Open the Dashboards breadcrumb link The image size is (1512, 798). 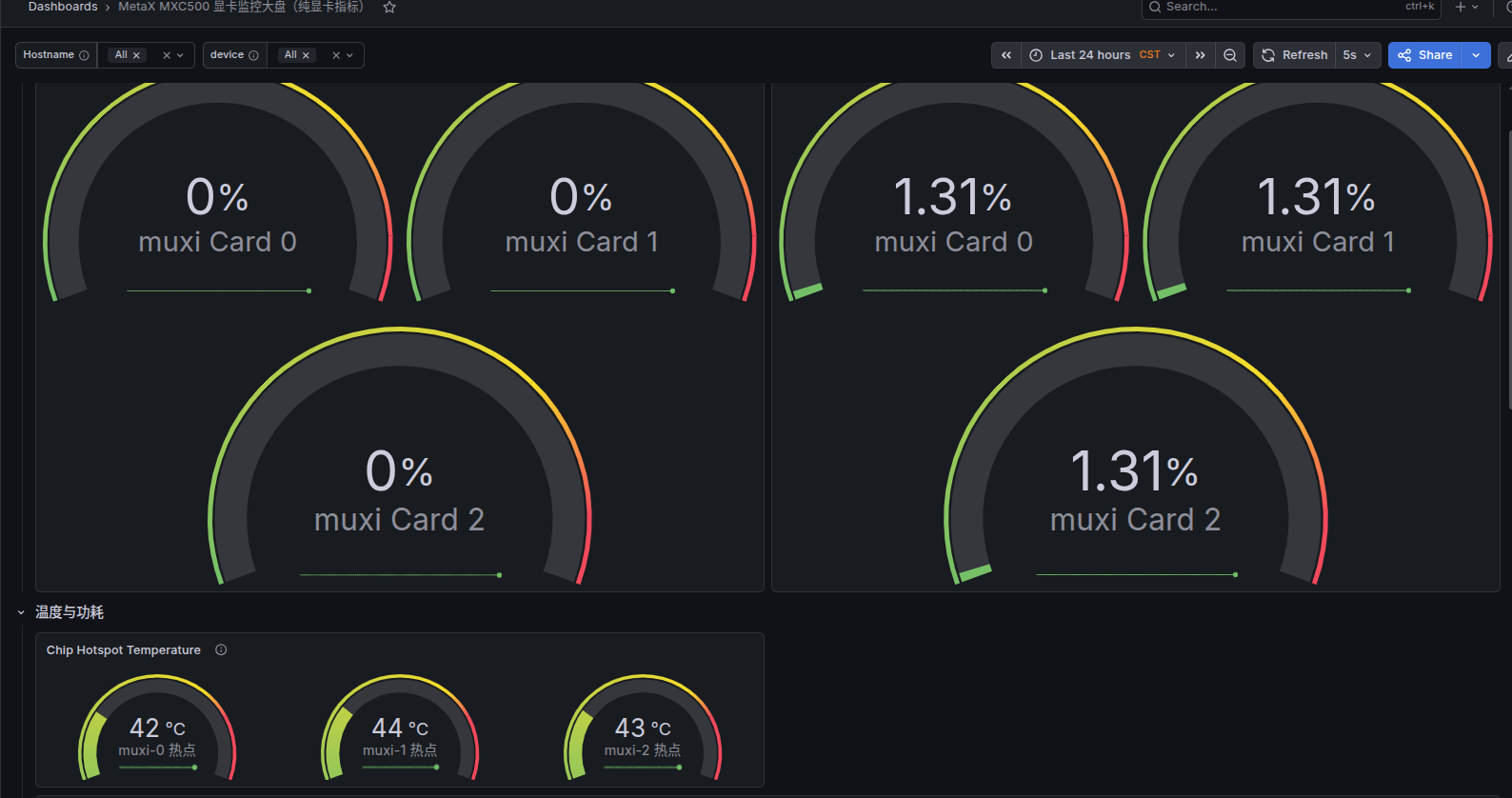tap(63, 7)
